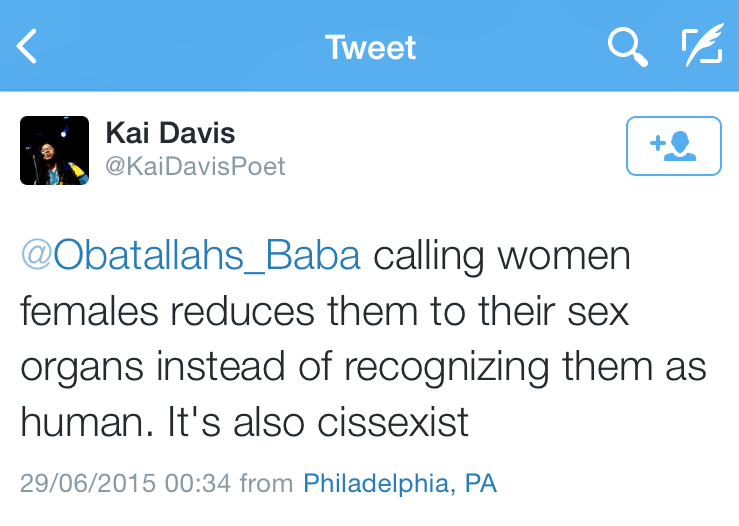This screenshot has width=739, height=526.
Task: Tap the Tweet header title
Action: (x=370, y=47)
